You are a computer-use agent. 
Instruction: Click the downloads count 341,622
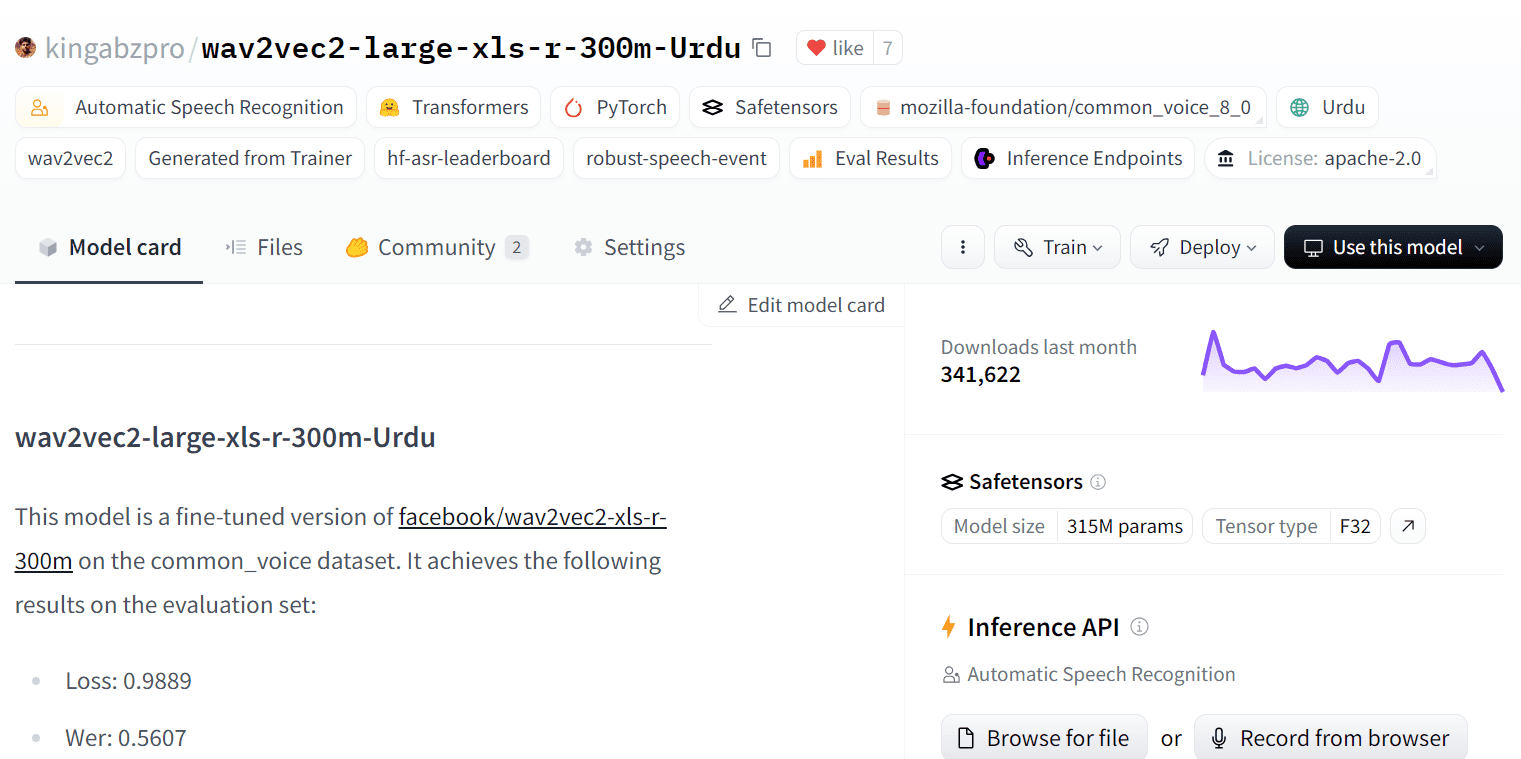pos(981,375)
